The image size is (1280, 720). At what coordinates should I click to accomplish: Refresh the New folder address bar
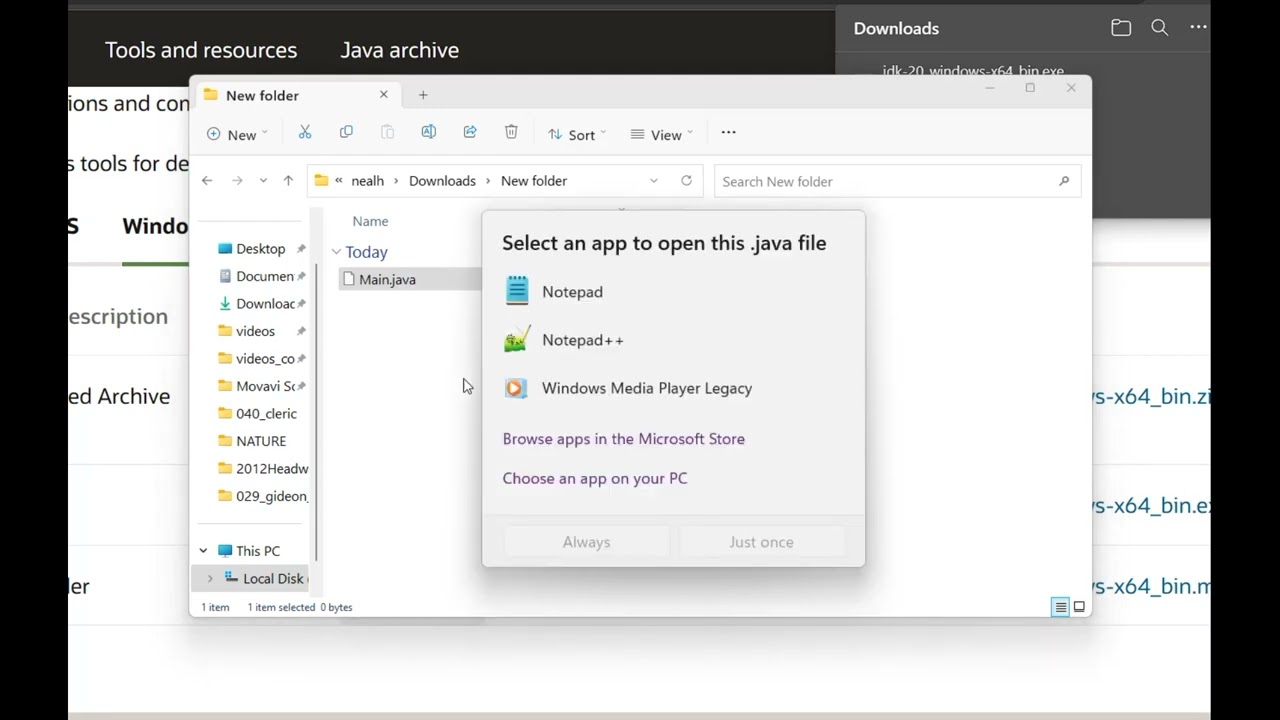click(x=686, y=181)
